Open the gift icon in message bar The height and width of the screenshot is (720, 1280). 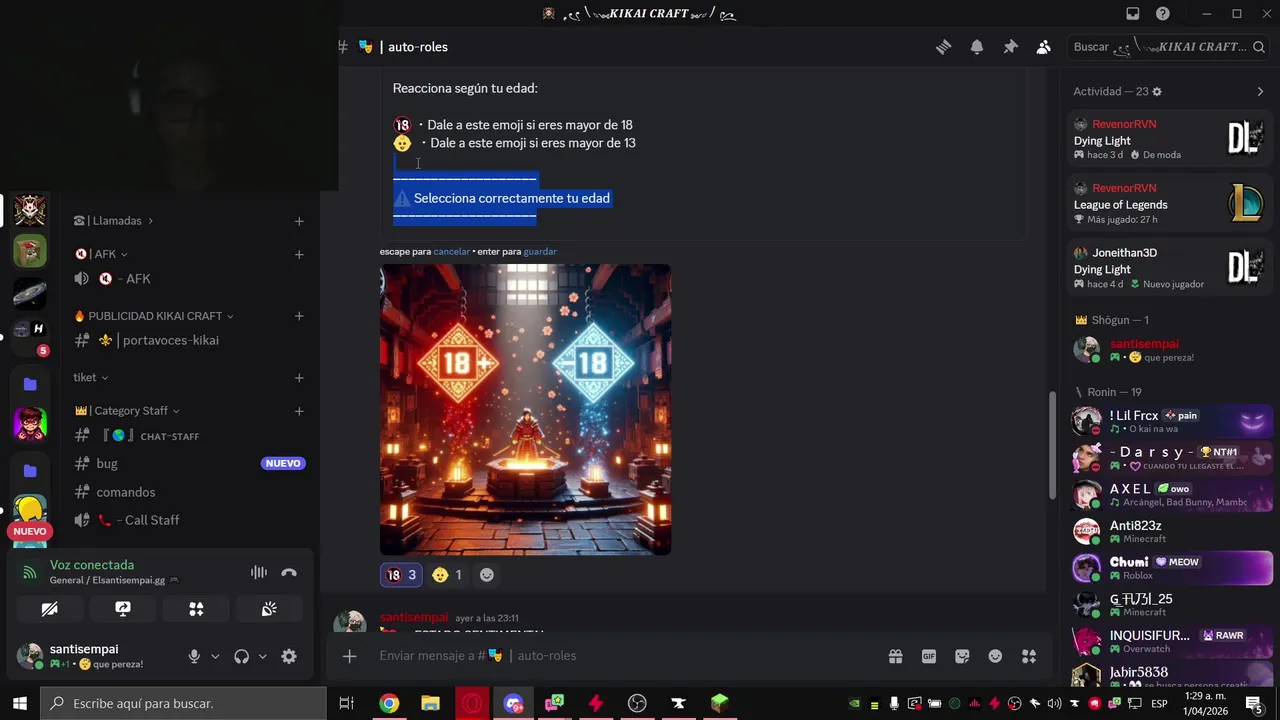[895, 656]
